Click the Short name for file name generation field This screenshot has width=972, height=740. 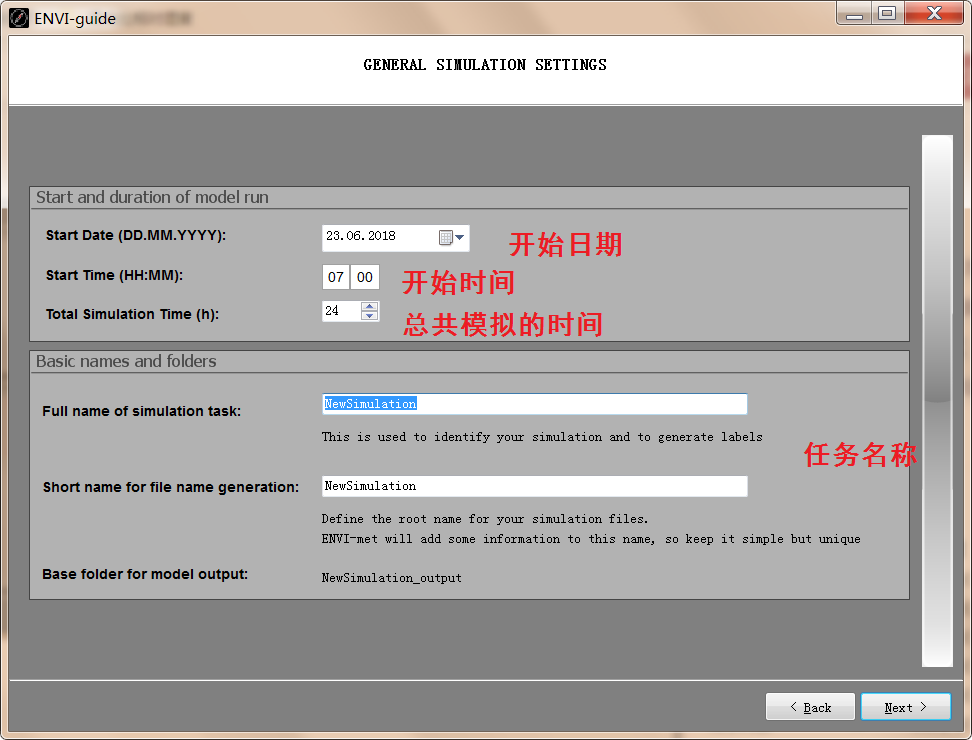point(534,486)
